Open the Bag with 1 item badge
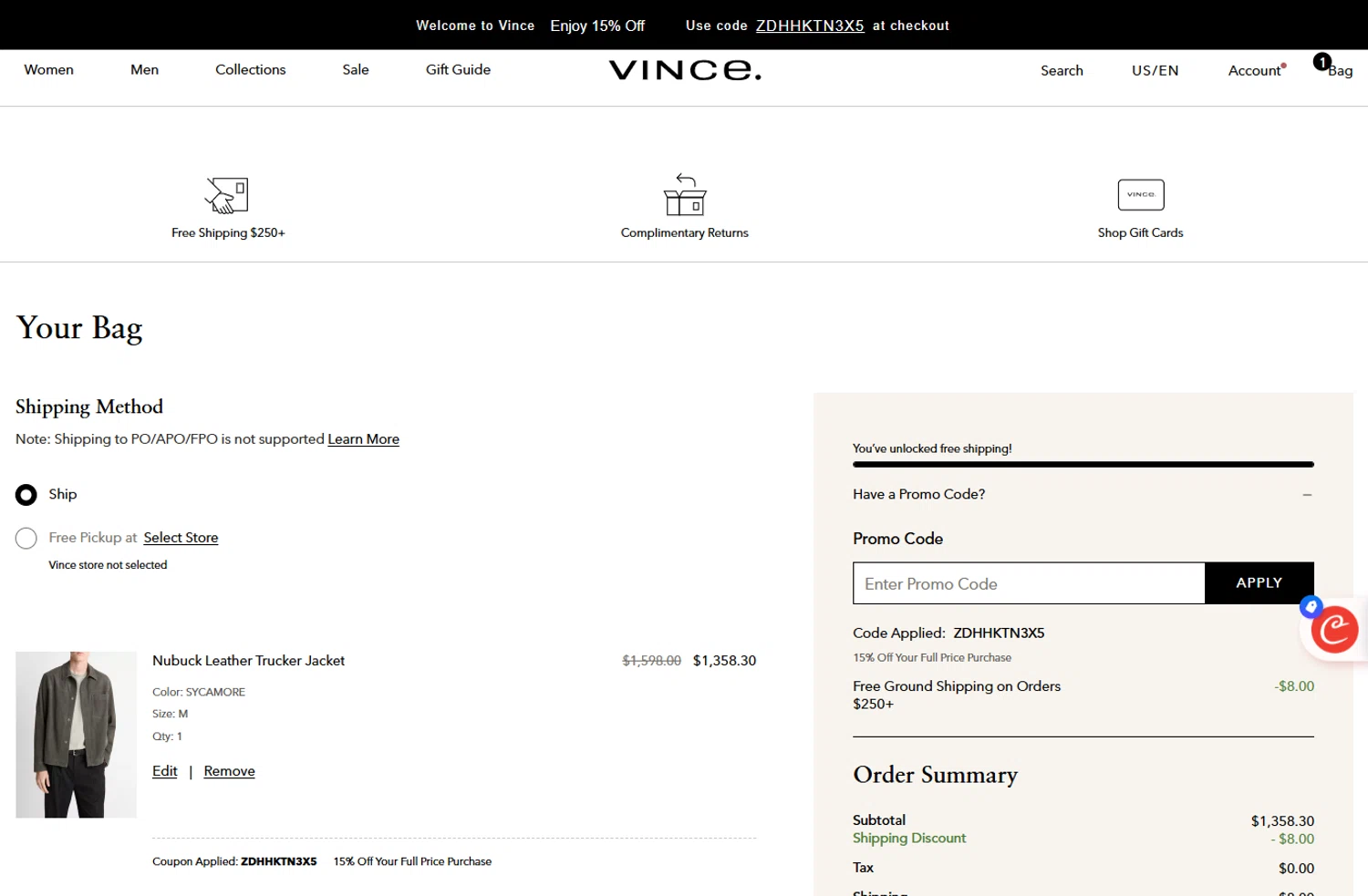Screen dimensions: 1368x896 click(x=1333, y=67)
